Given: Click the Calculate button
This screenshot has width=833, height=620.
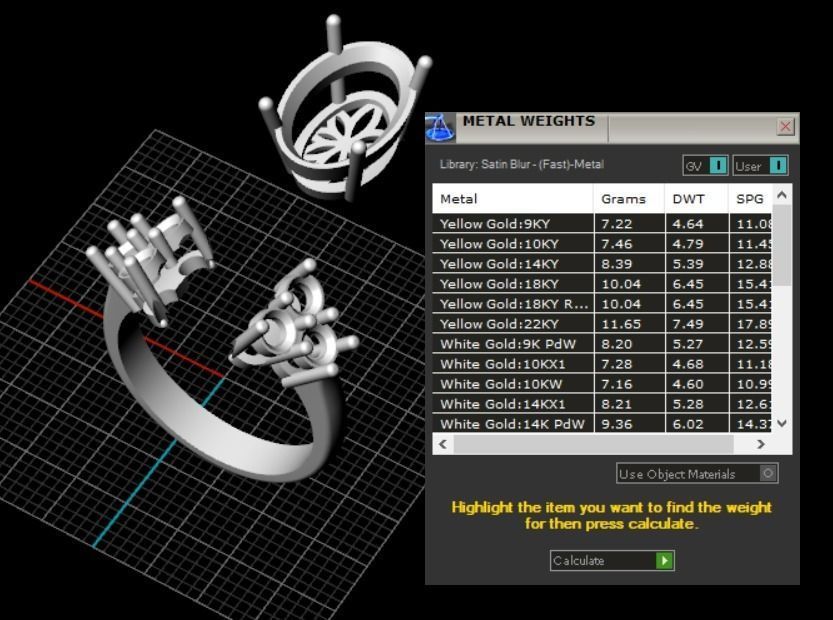Looking at the screenshot, I should tap(612, 560).
